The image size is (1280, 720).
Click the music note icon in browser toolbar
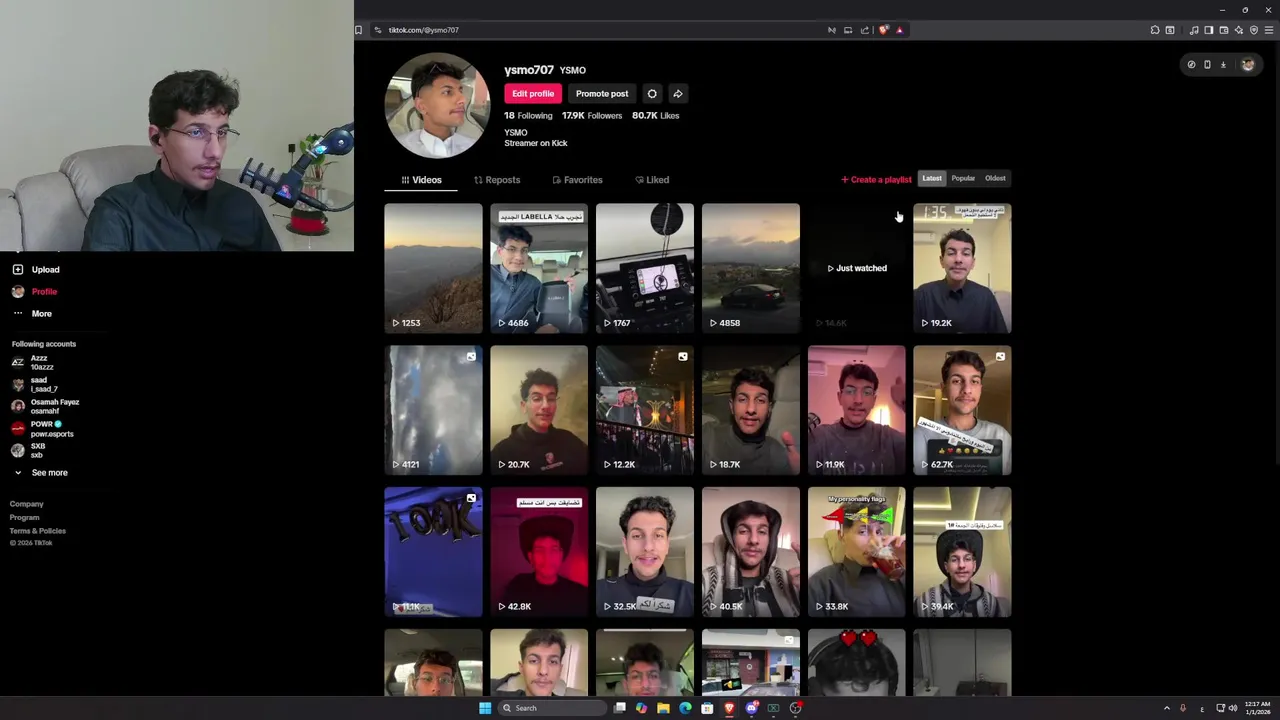[1194, 30]
